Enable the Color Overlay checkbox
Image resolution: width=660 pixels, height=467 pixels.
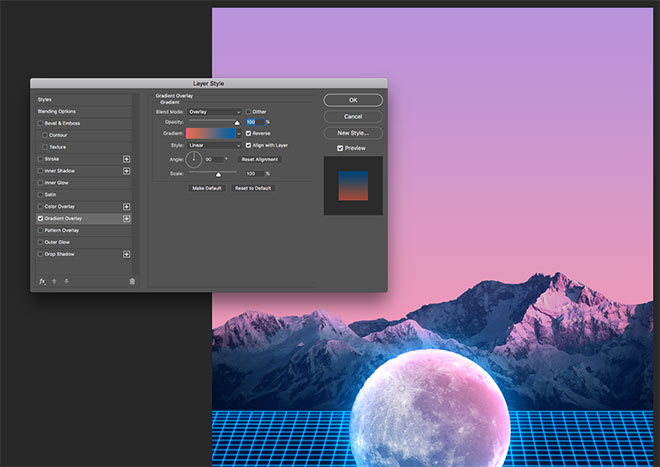(40, 206)
